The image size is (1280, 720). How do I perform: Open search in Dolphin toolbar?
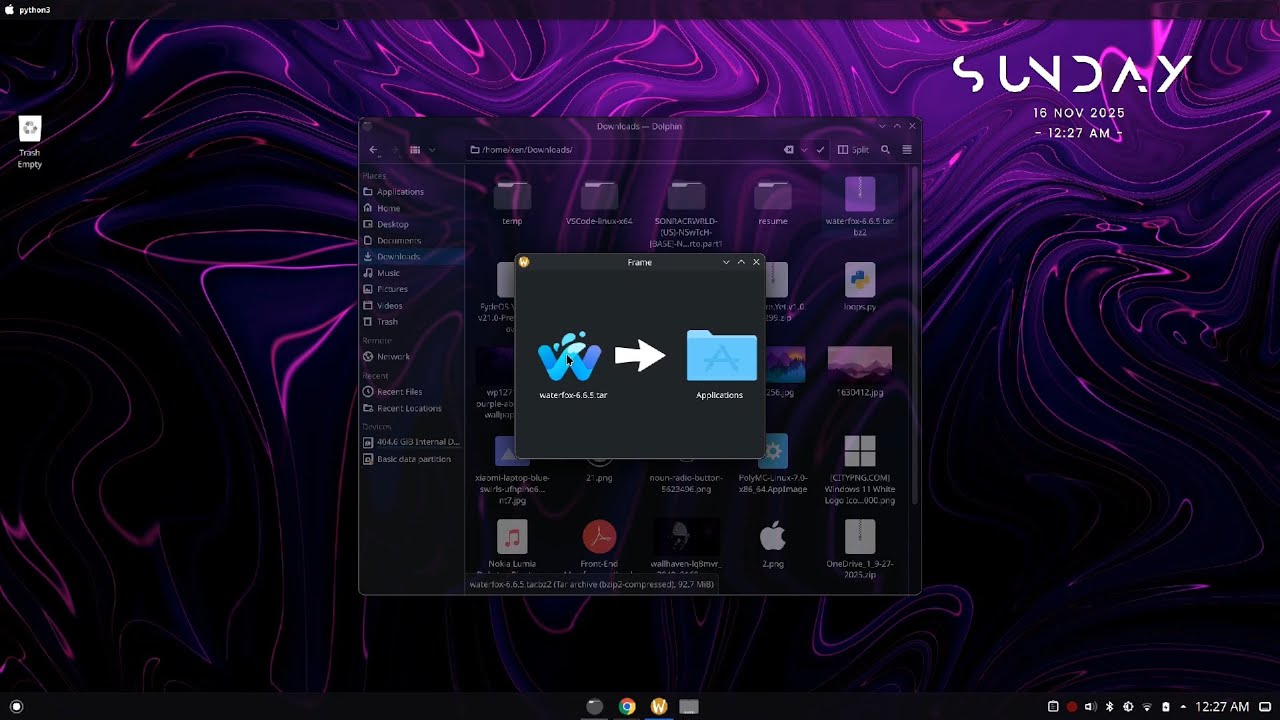tap(885, 150)
